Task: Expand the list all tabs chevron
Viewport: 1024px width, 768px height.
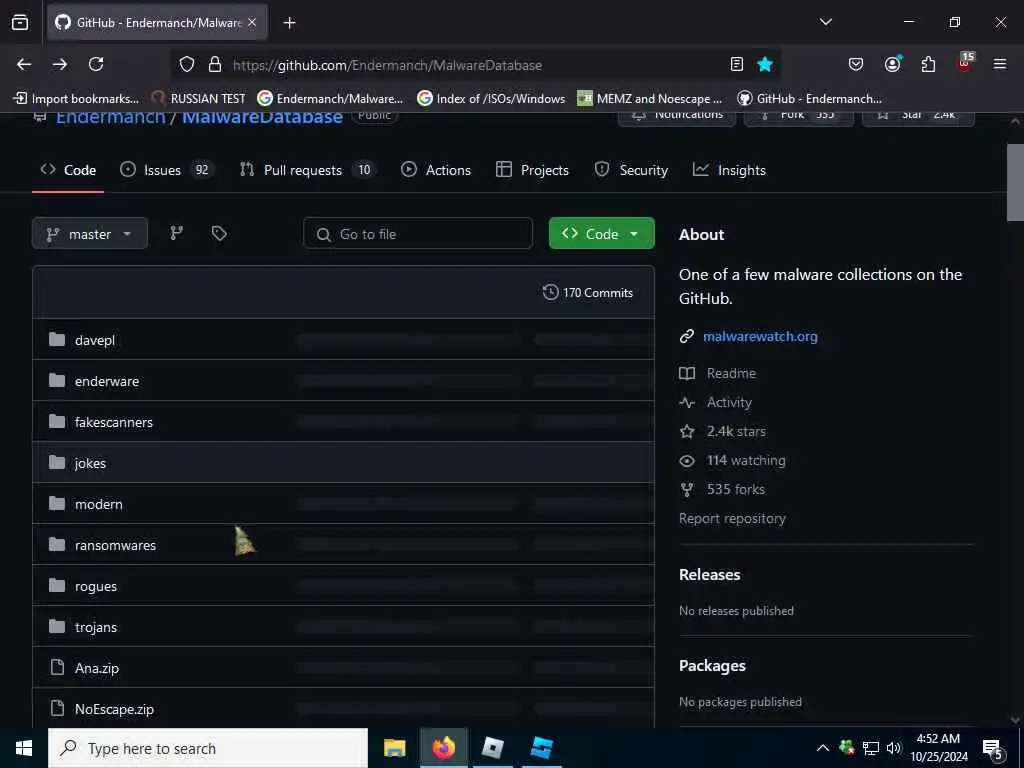Action: click(825, 22)
